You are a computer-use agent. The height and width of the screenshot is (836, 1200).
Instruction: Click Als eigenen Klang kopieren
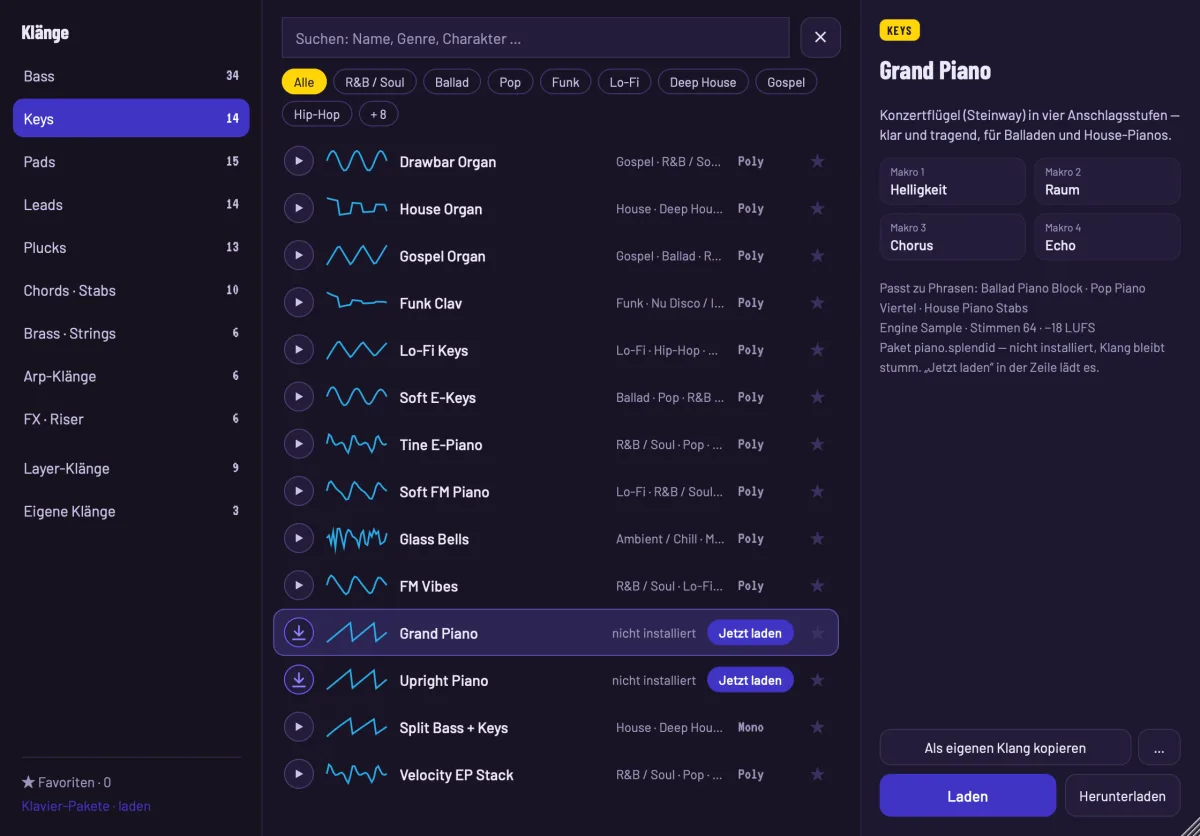click(x=1005, y=747)
